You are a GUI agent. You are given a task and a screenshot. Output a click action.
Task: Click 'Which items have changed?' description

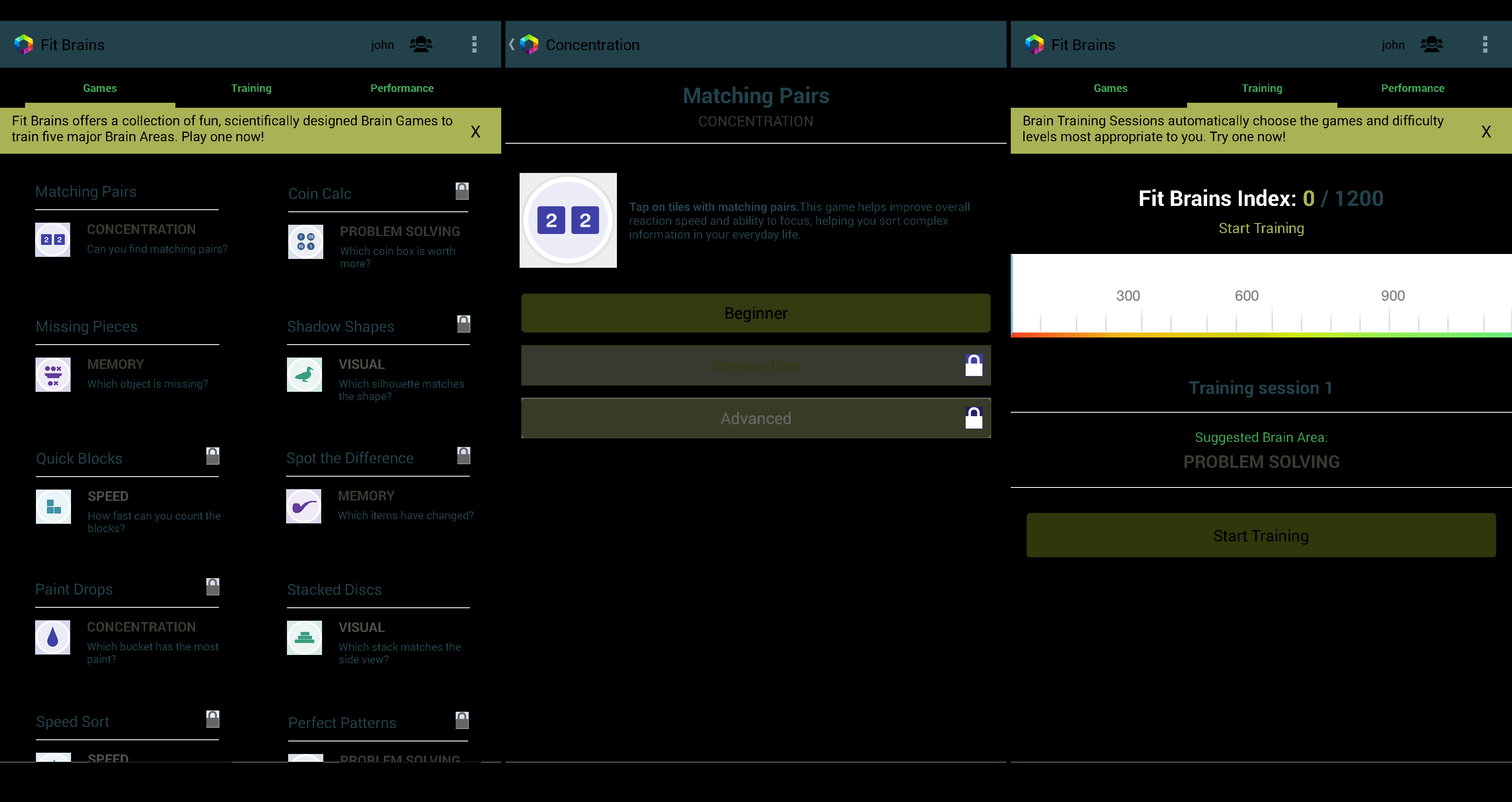pyautogui.click(x=406, y=515)
